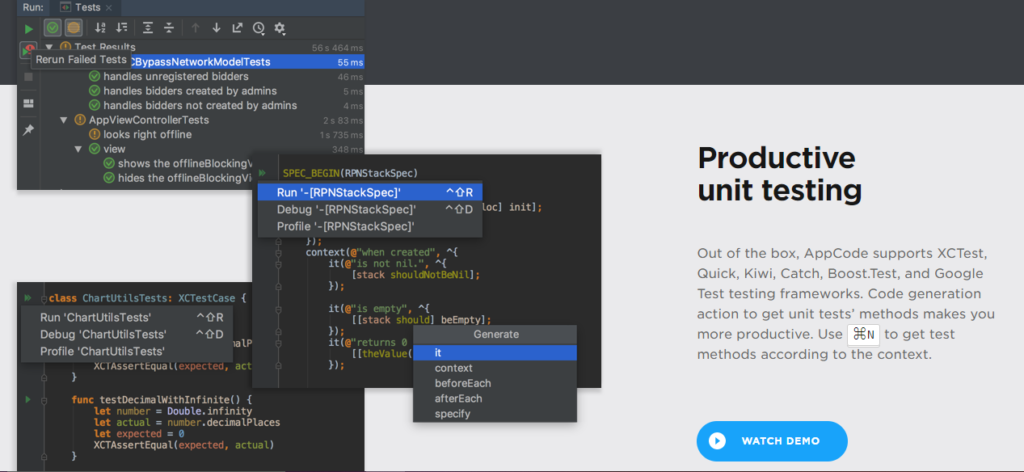Screen dimensions: 1024x472
Task: Click the Export Test Results icon
Action: tap(237, 27)
